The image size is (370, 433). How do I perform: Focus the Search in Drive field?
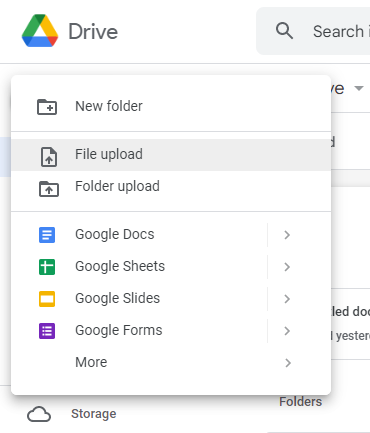pos(313,31)
